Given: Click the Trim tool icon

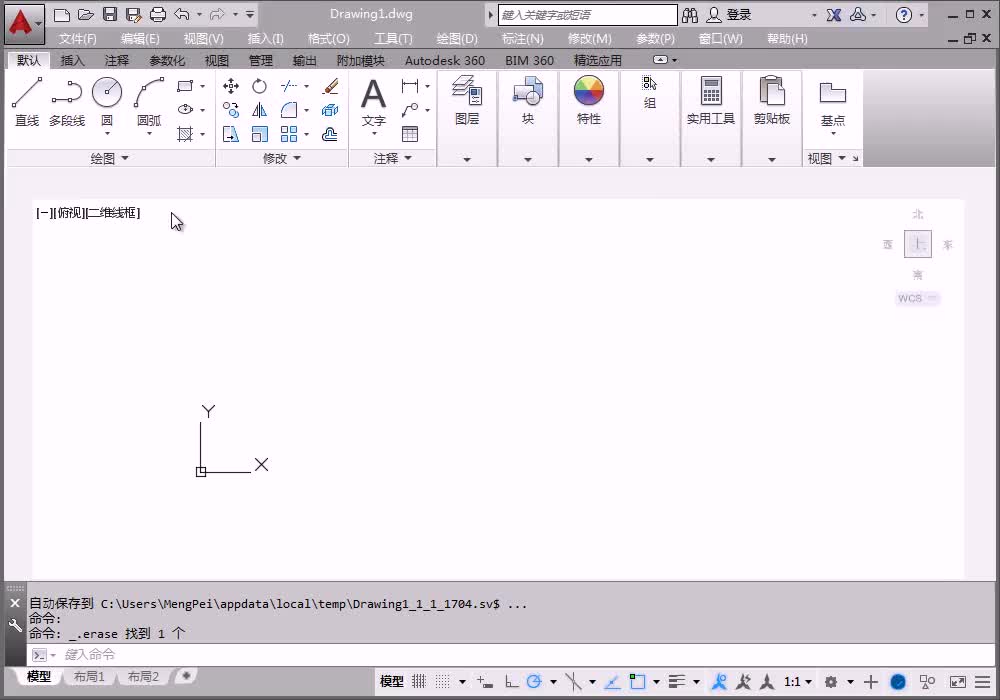Looking at the screenshot, I should [x=289, y=86].
